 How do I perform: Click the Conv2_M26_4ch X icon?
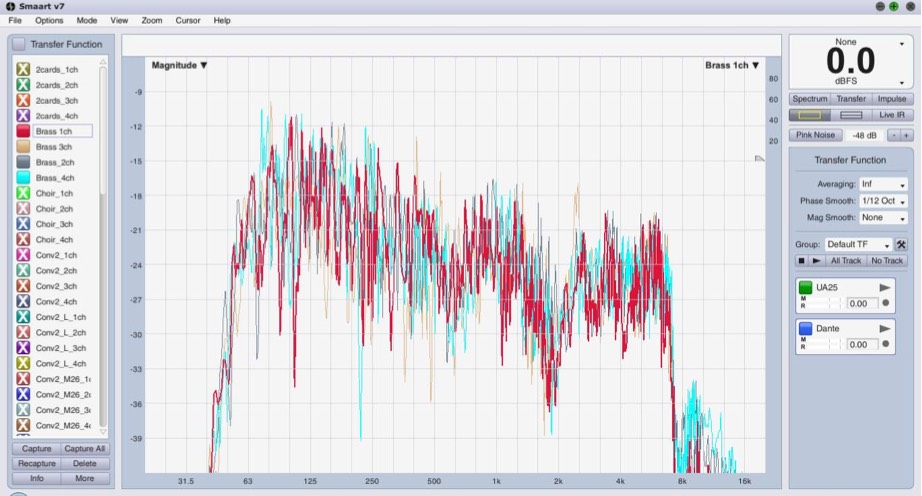(23, 425)
